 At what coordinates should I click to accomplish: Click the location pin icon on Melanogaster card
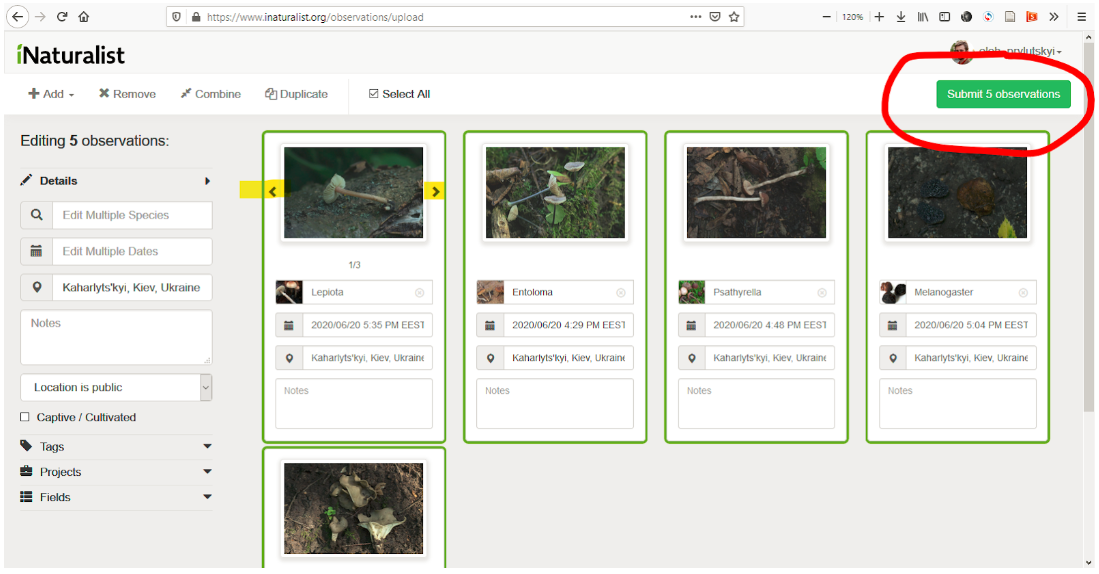(893, 358)
